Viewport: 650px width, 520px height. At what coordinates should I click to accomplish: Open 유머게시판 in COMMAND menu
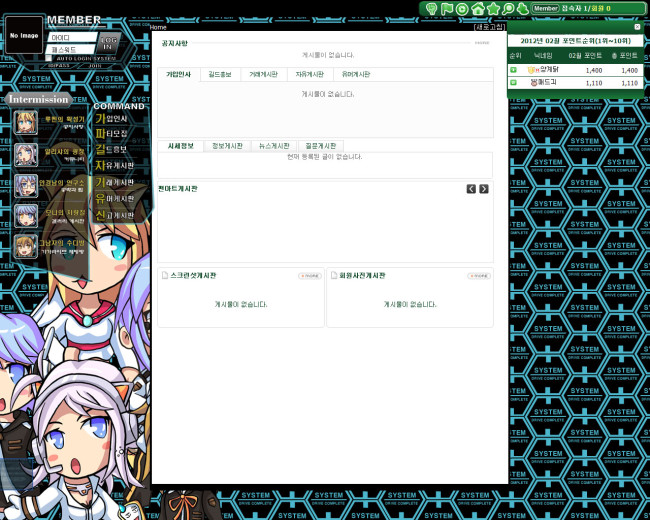click(x=114, y=199)
